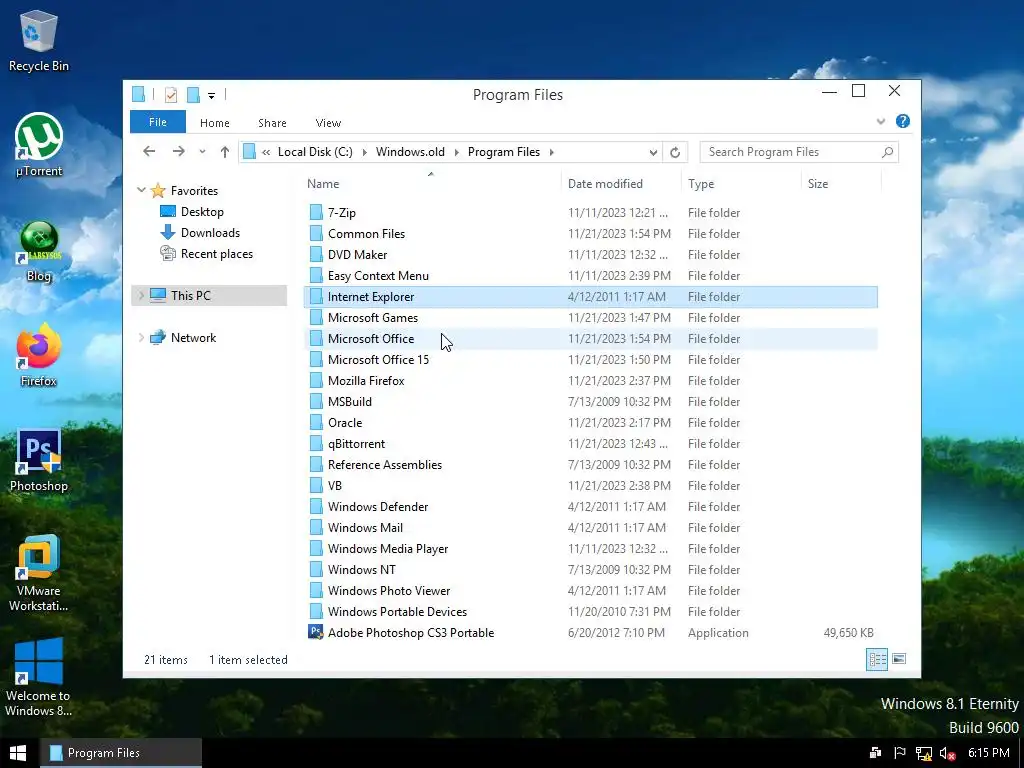This screenshot has height=768, width=1024.
Task: Click the Properties quick access toolbar icon
Action: [171, 95]
